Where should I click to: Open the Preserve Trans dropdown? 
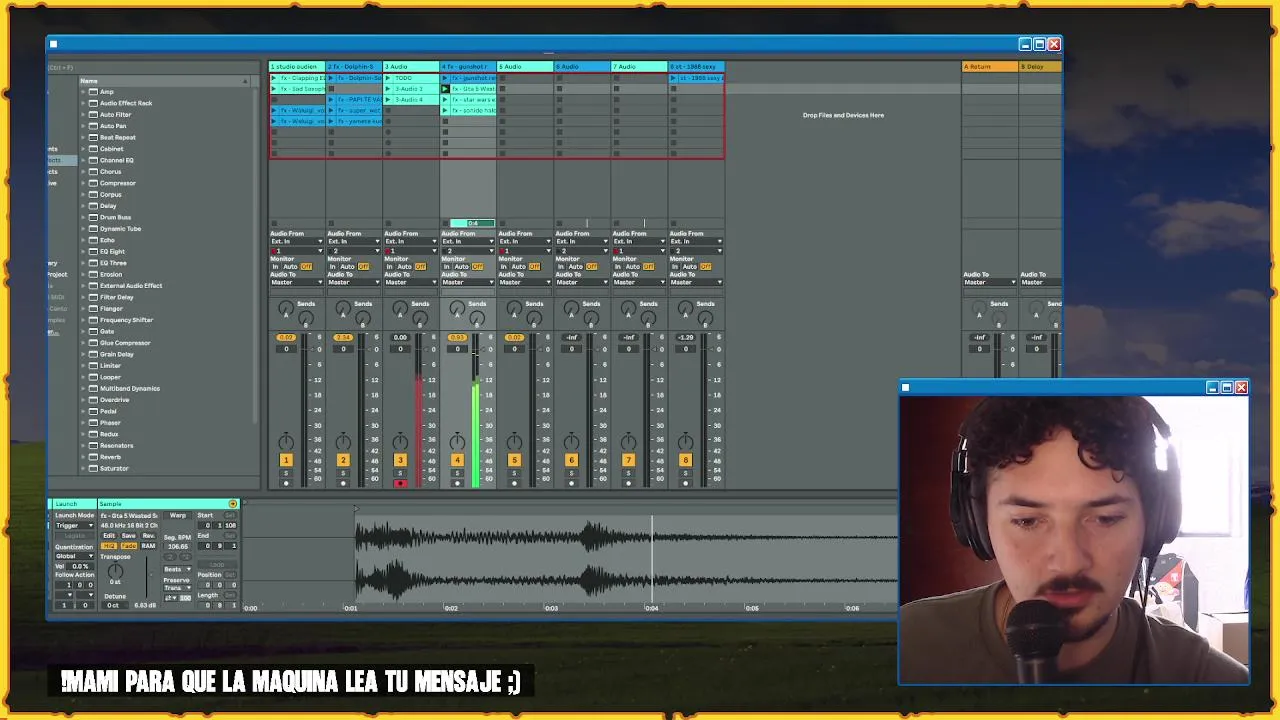click(x=178, y=588)
